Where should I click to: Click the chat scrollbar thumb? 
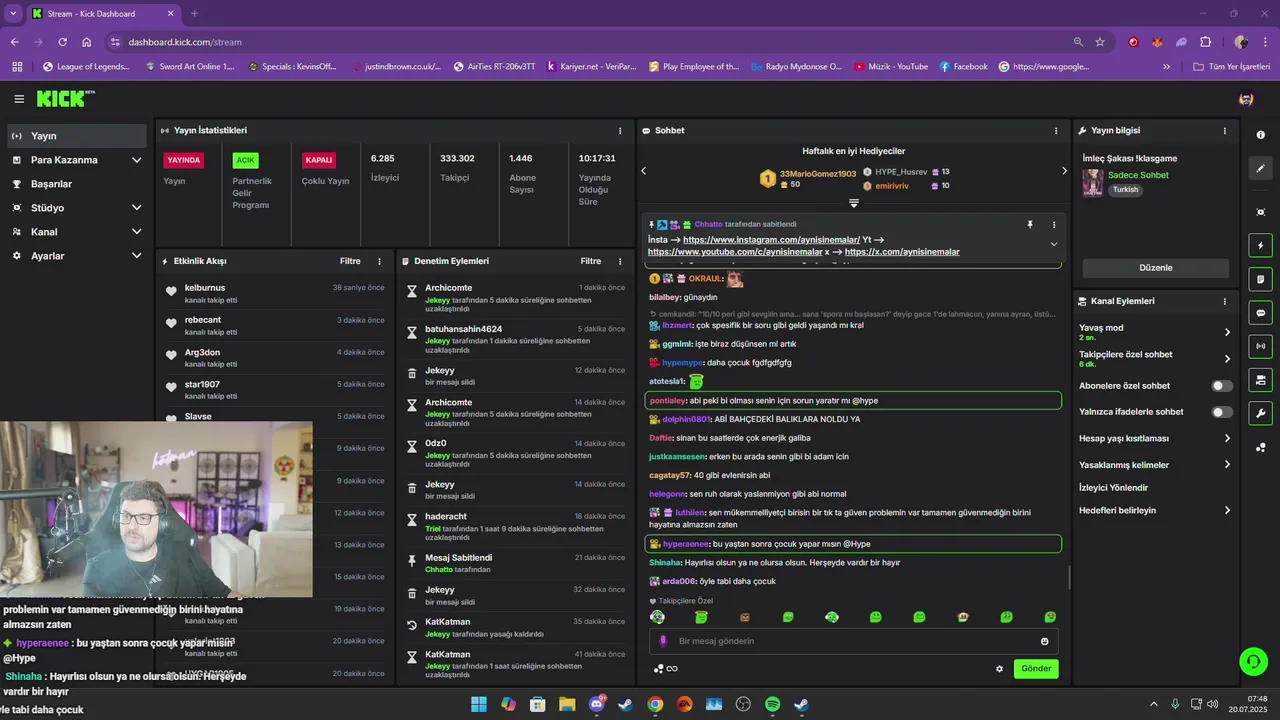point(1069,578)
